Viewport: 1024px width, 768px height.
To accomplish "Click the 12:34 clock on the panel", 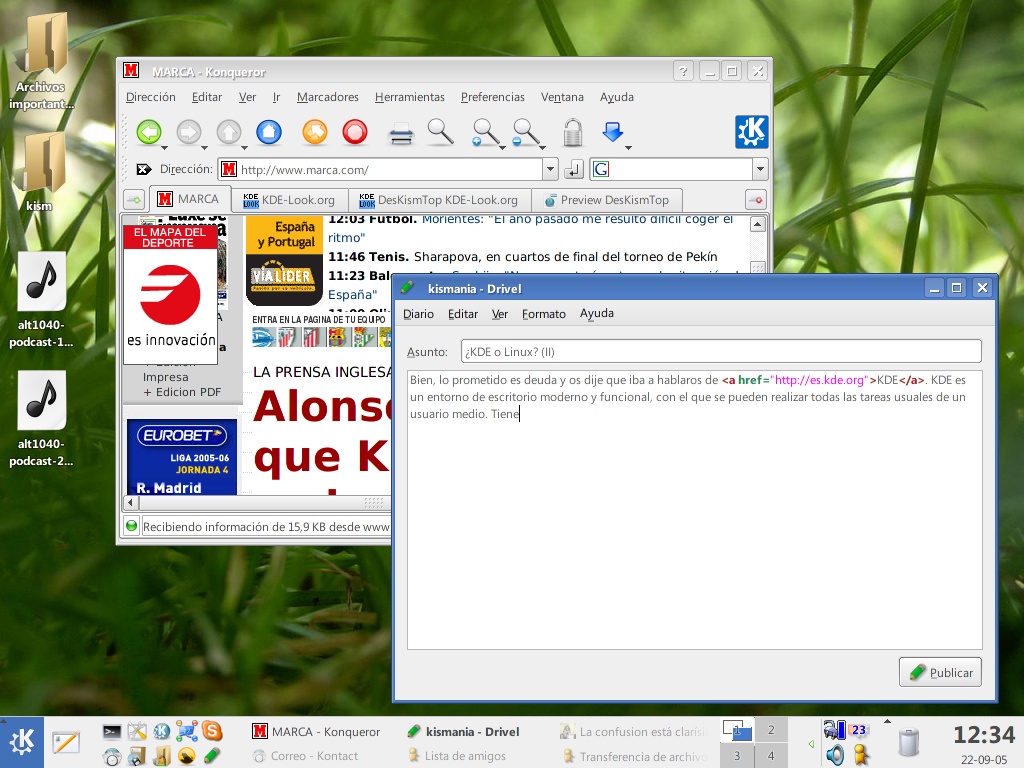I will coord(984,735).
